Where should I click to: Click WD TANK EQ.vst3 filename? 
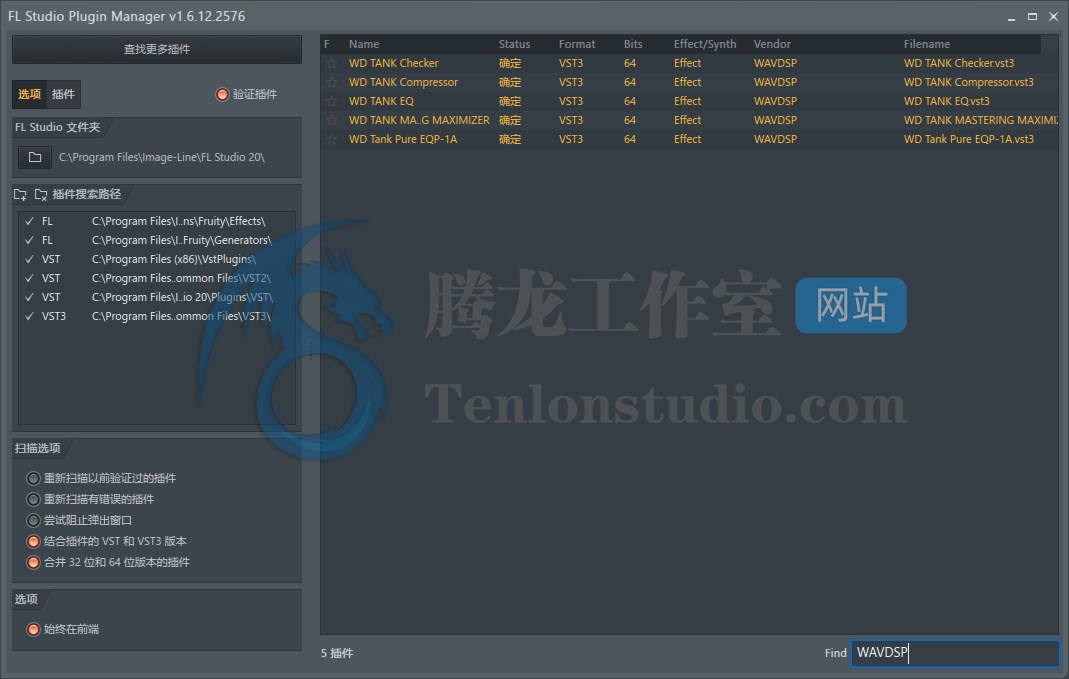pyautogui.click(x=946, y=102)
